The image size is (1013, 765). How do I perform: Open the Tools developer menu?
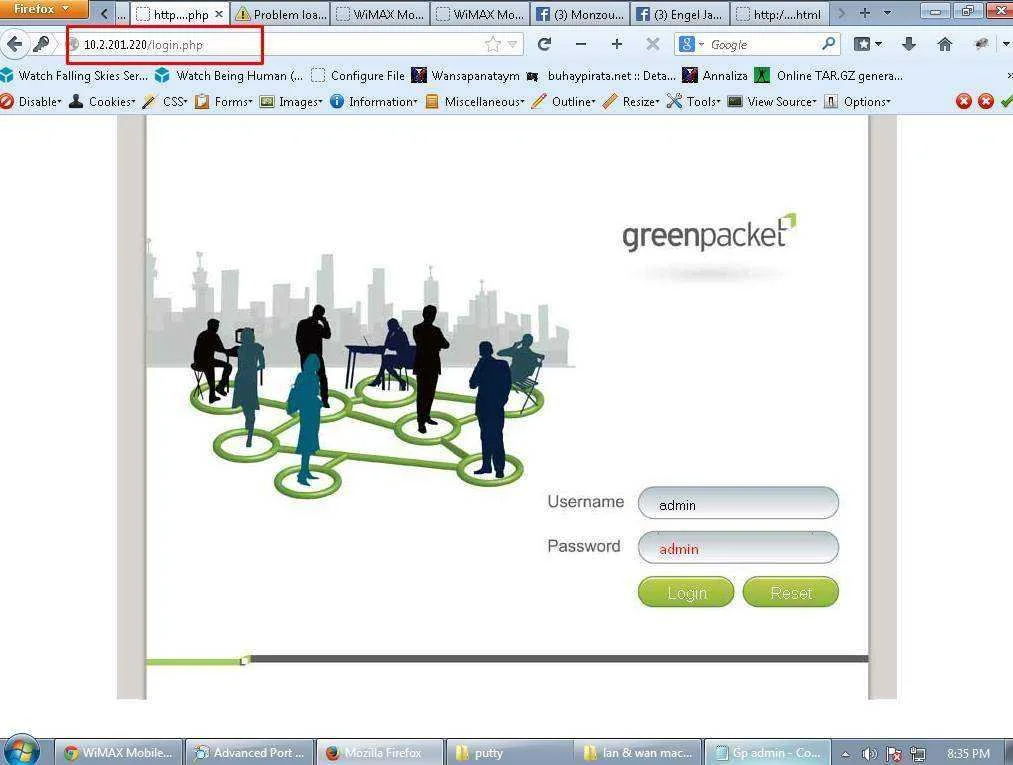pos(694,101)
